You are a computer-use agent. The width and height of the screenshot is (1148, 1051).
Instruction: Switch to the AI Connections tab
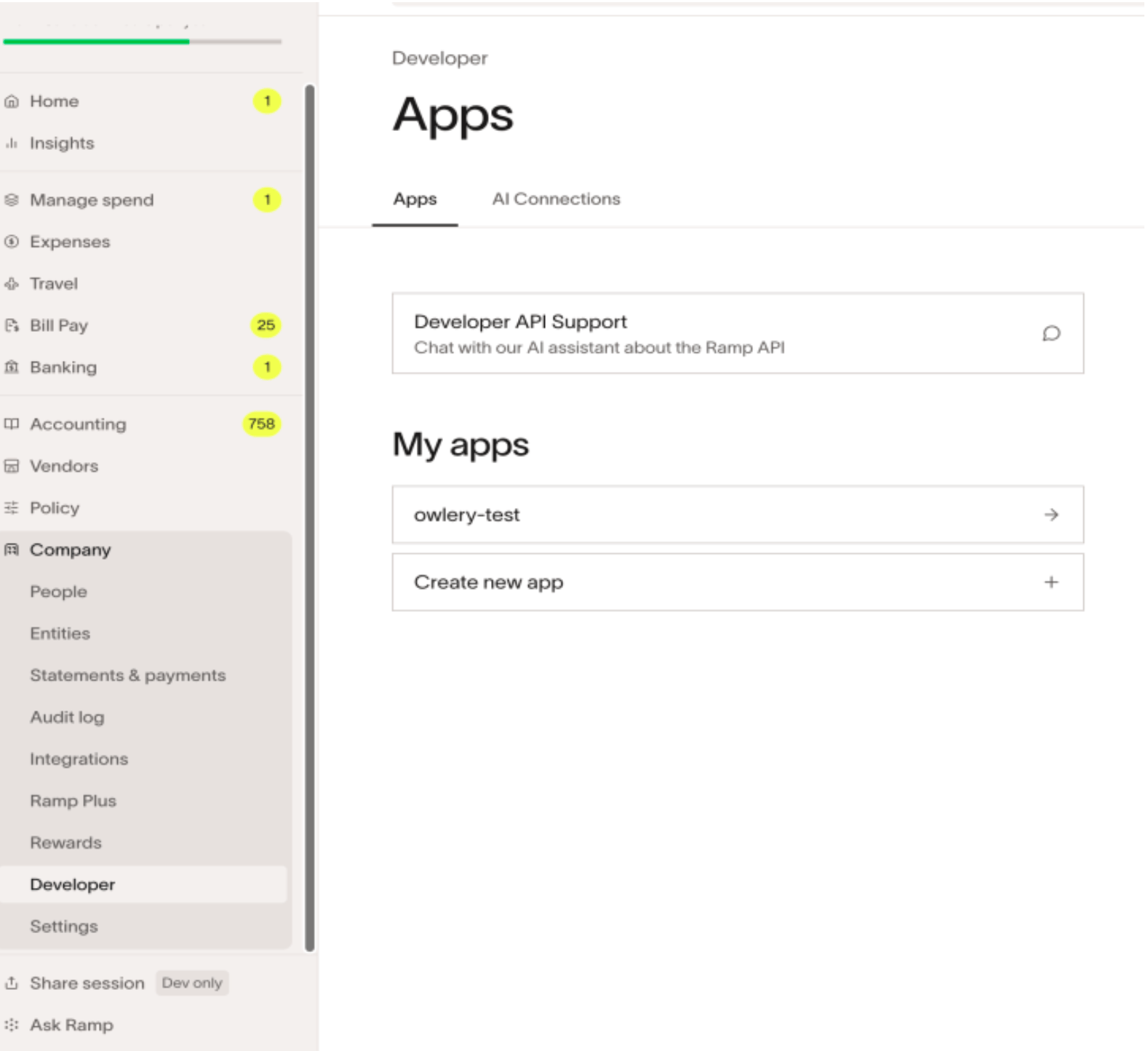click(556, 199)
